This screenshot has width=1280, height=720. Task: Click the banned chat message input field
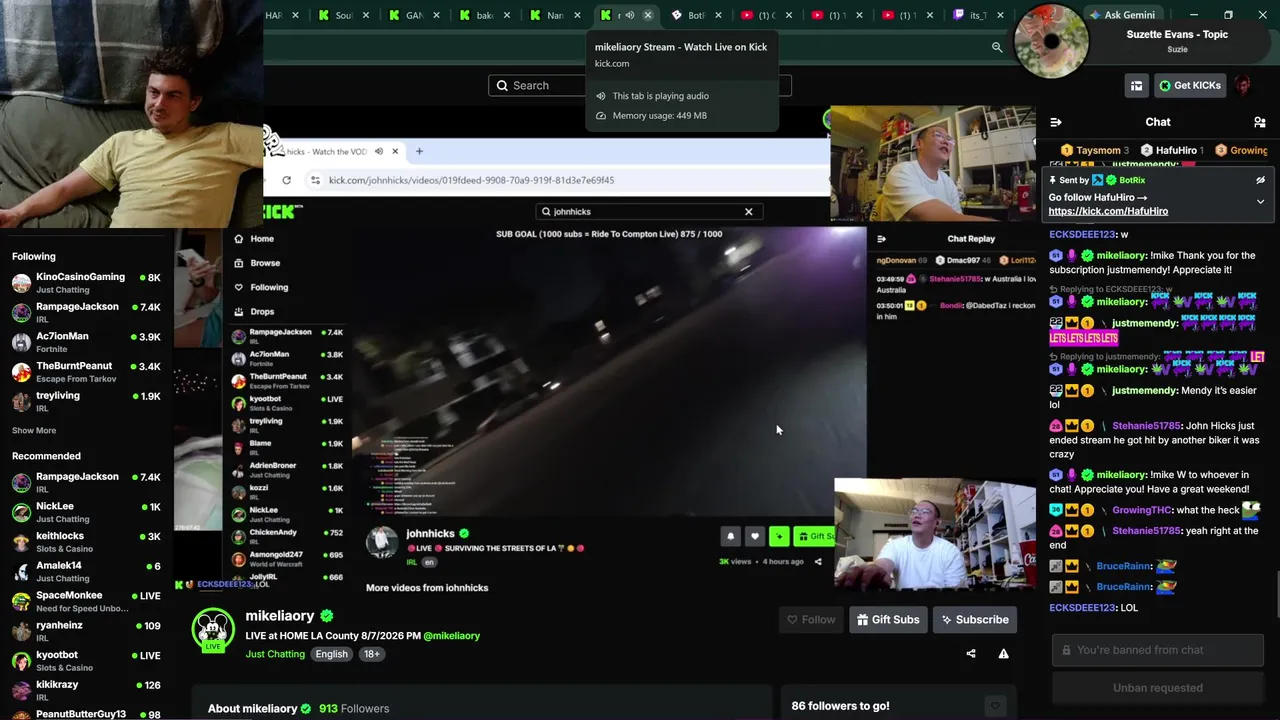tap(1158, 650)
